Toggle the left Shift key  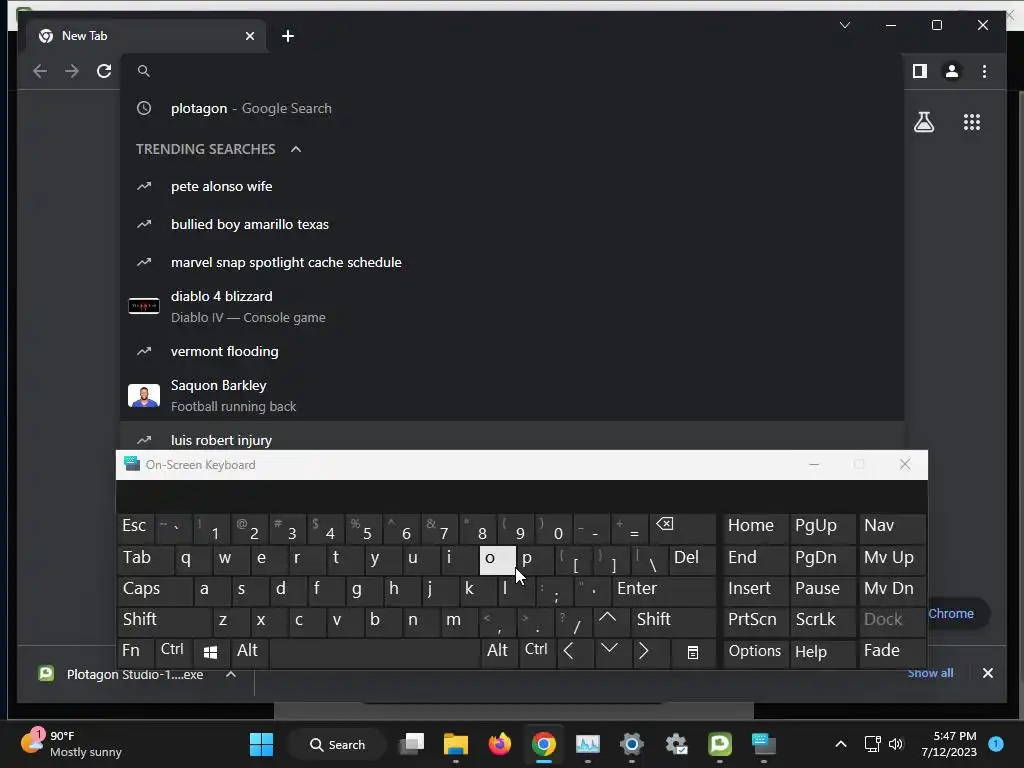coord(165,620)
